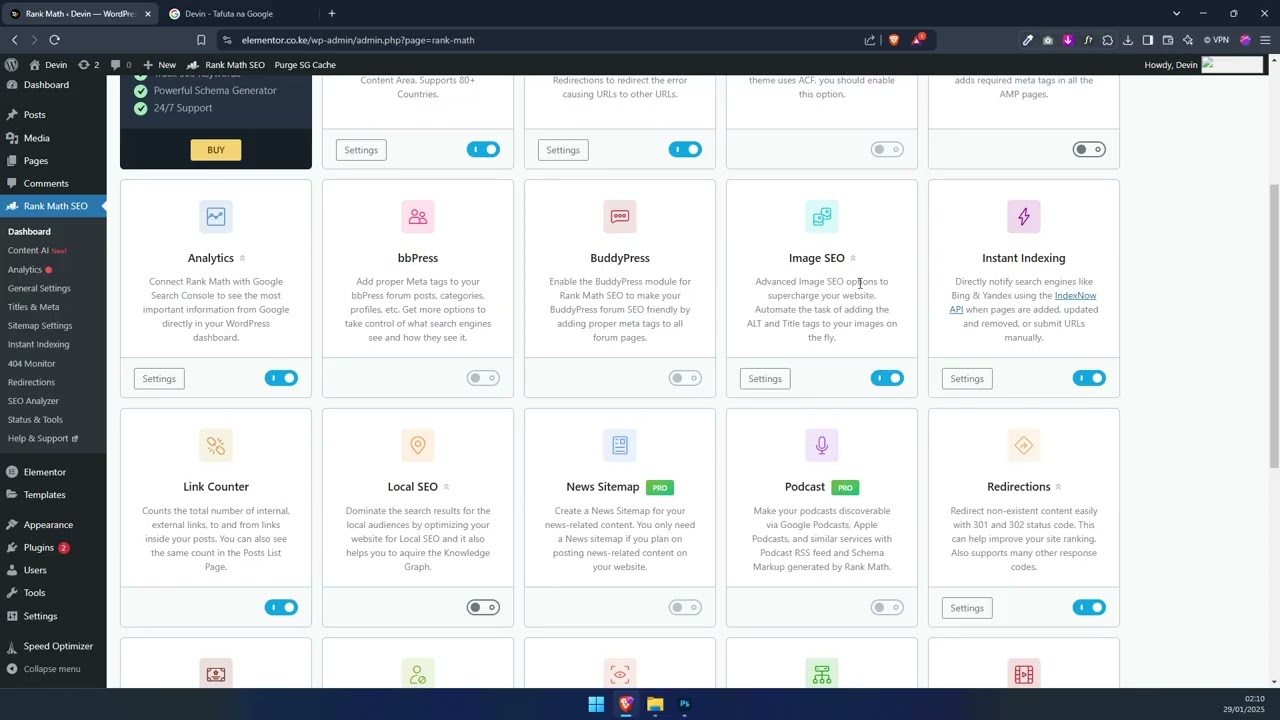The width and height of the screenshot is (1280, 720).
Task: Bookmark this page using bookmark icon
Action: [x=201, y=40]
